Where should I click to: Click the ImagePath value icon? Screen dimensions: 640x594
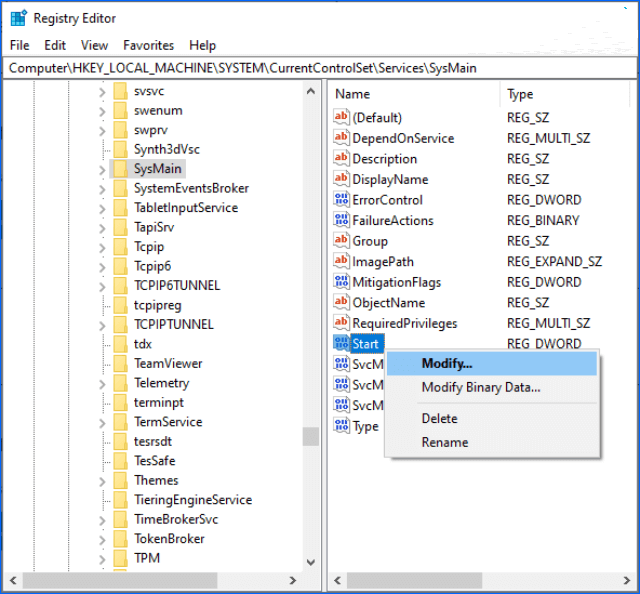[341, 261]
